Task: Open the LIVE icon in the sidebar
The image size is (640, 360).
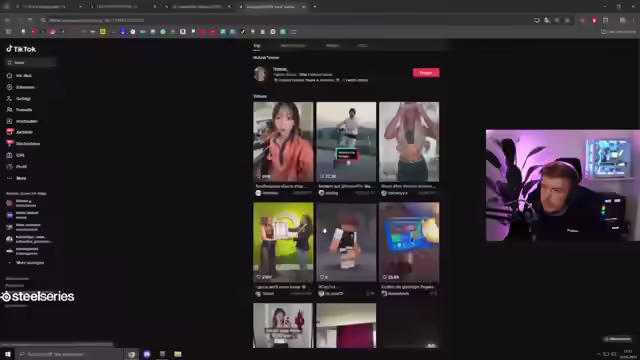Action: [x=9, y=155]
